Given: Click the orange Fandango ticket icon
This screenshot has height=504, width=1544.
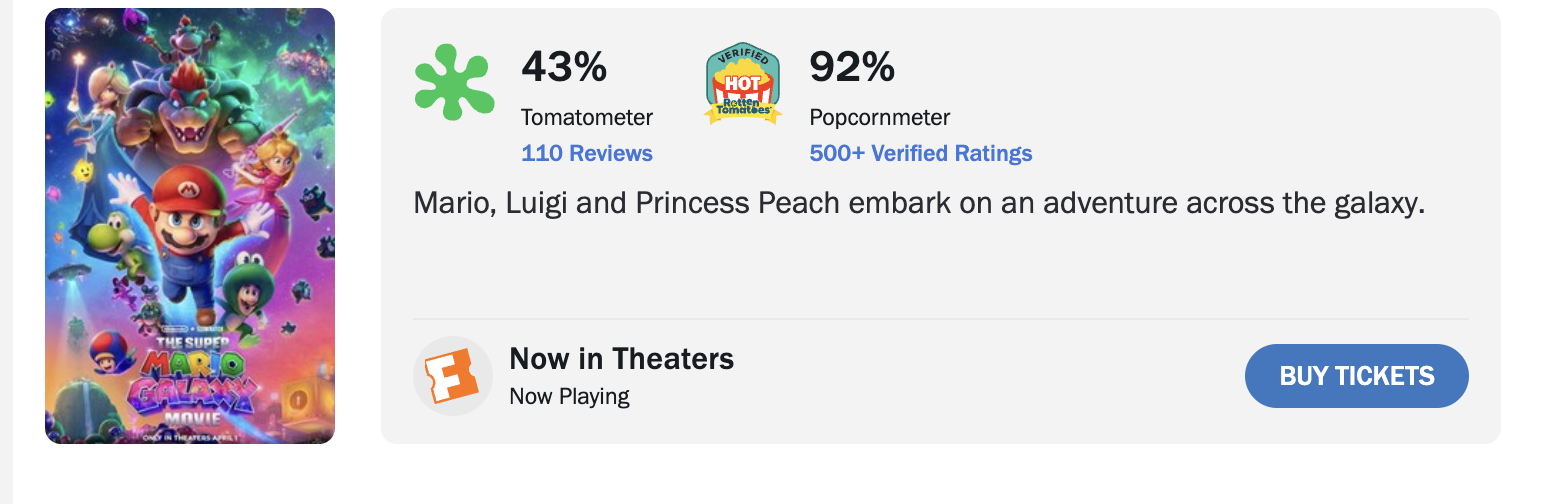Looking at the screenshot, I should tap(453, 375).
